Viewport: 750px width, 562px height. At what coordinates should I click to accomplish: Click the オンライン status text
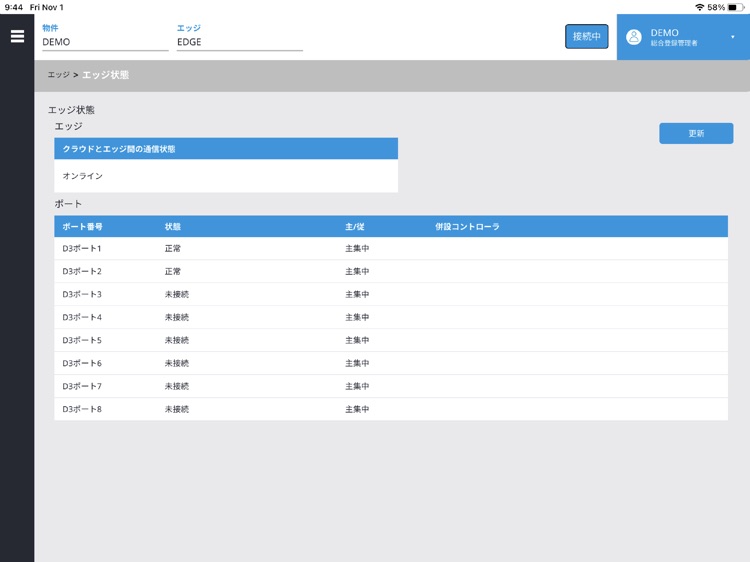(x=83, y=176)
